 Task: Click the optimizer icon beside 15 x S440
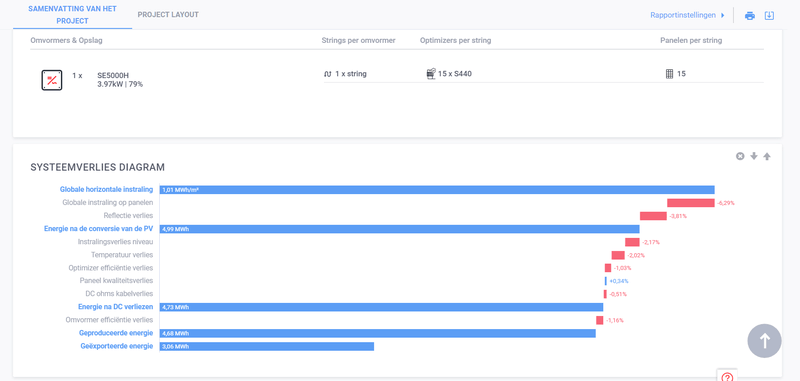(431, 74)
